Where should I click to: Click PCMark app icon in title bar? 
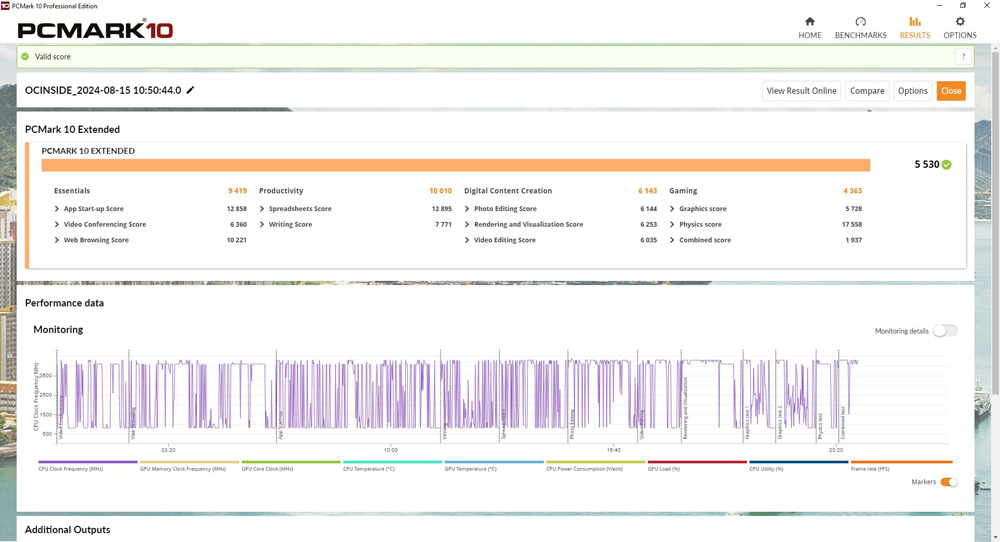[x=5, y=6]
